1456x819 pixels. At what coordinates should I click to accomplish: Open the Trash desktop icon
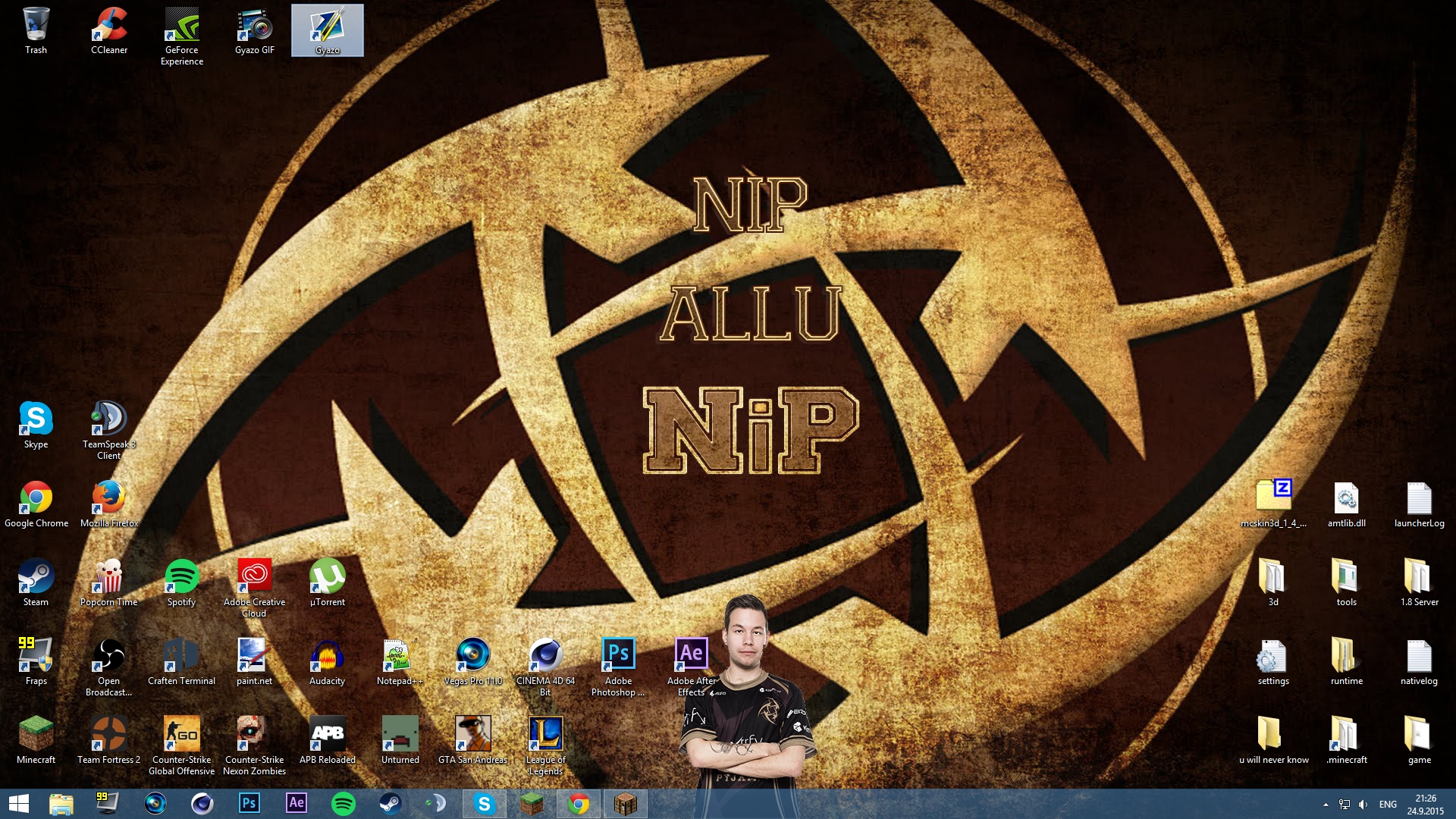click(36, 30)
